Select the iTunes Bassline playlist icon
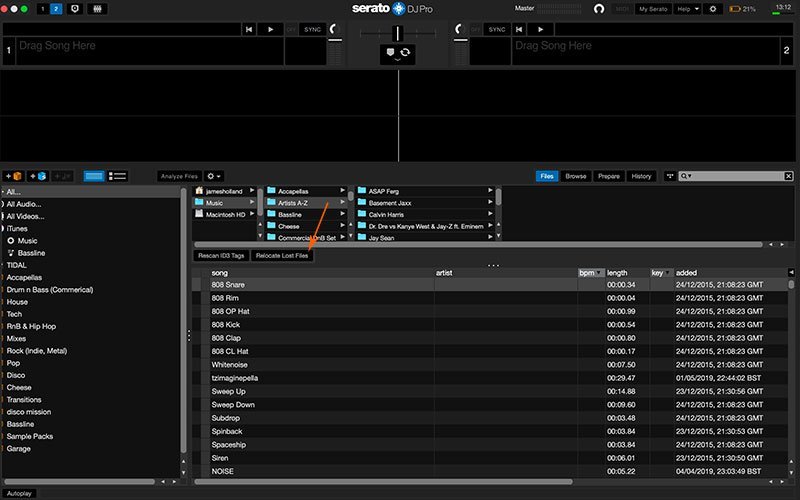Viewport: 800px width, 500px height. 11,253
